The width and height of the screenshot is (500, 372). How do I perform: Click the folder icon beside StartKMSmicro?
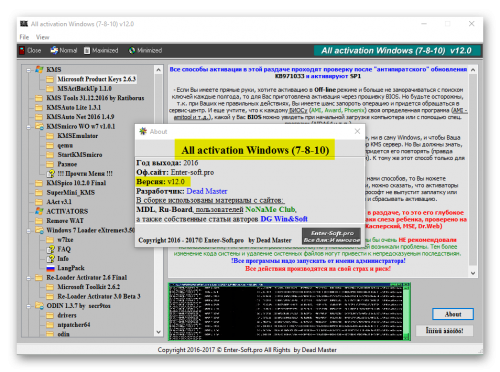50,155
